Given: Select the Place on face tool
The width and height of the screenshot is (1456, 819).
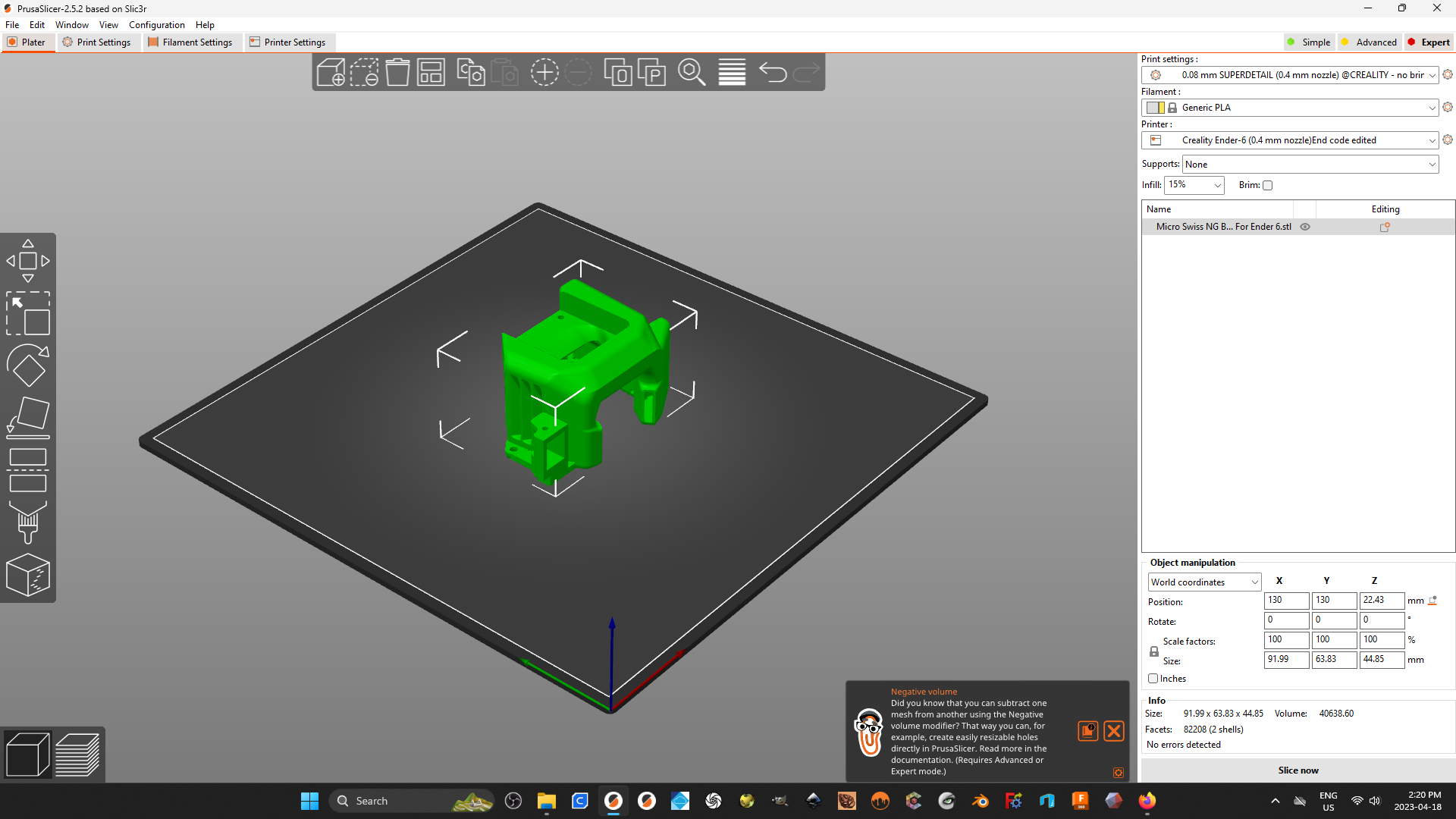Looking at the screenshot, I should click(28, 418).
